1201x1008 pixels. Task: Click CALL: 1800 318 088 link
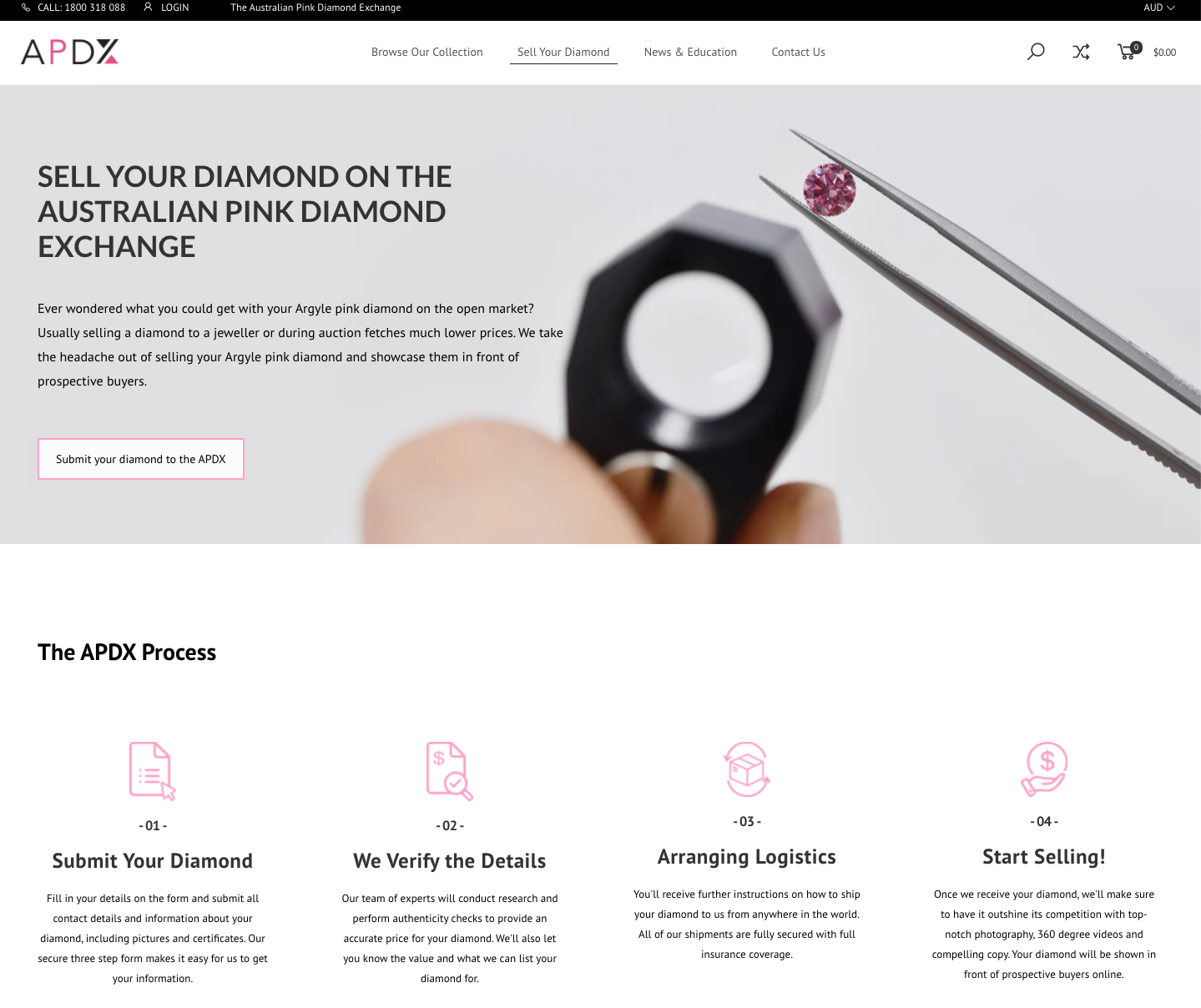(x=81, y=8)
